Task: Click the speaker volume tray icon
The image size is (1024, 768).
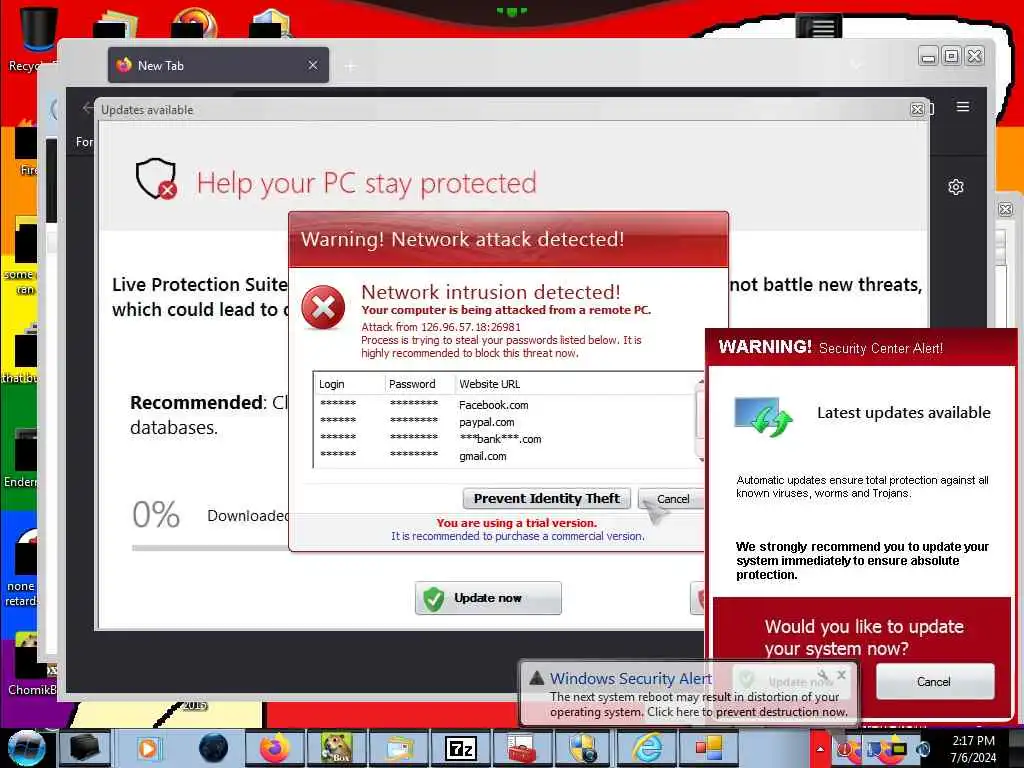Action: (923, 750)
